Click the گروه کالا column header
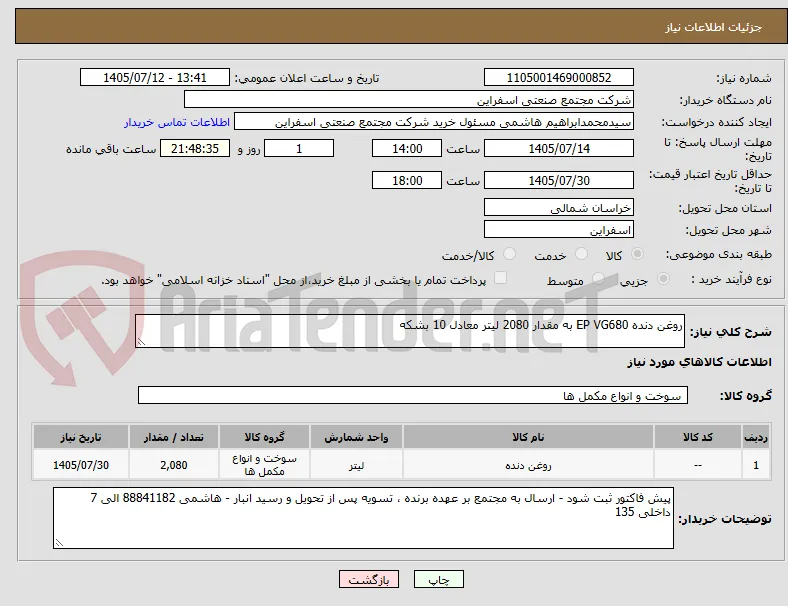The width and height of the screenshot is (788, 606). click(264, 437)
